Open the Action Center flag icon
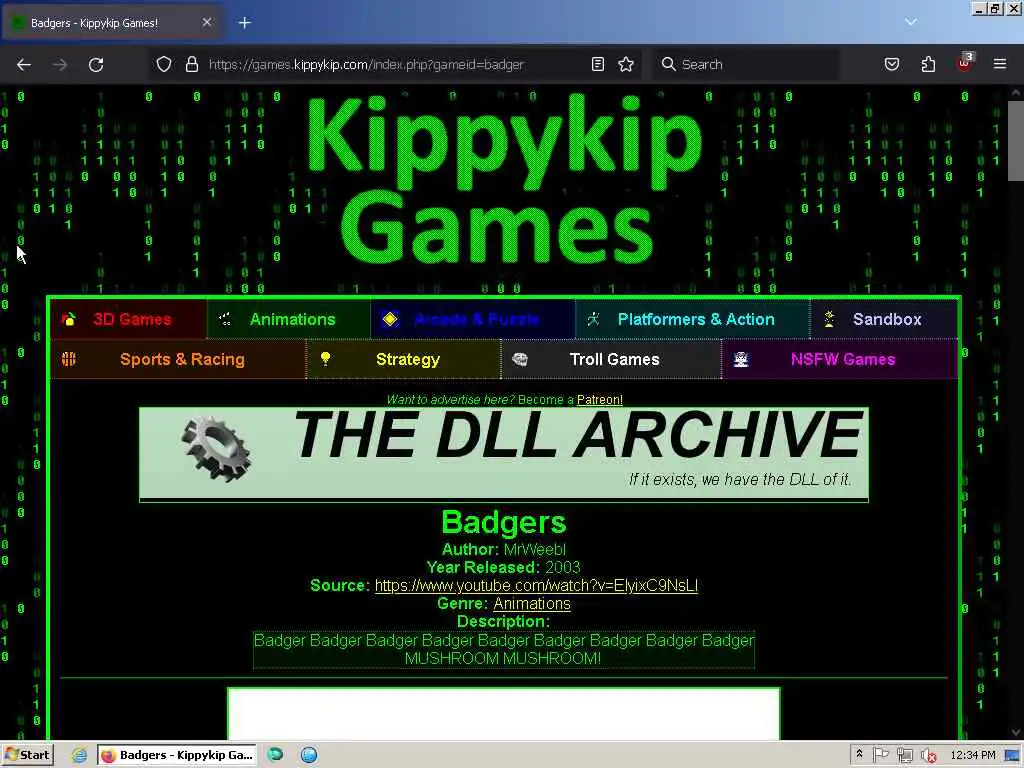 (x=880, y=755)
